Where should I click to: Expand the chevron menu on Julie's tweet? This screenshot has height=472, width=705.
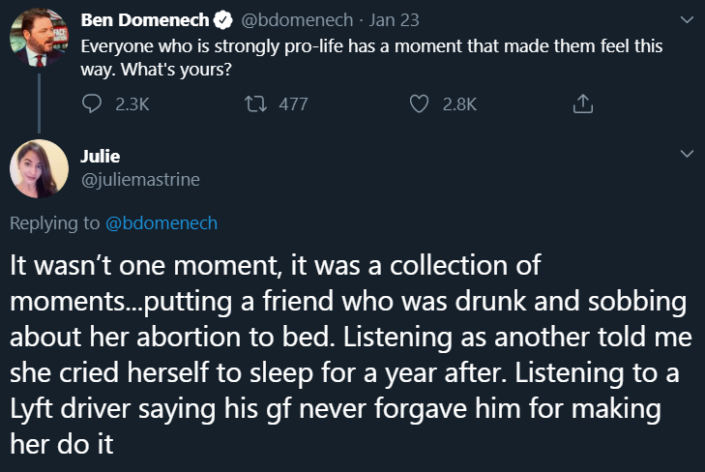tap(686, 155)
